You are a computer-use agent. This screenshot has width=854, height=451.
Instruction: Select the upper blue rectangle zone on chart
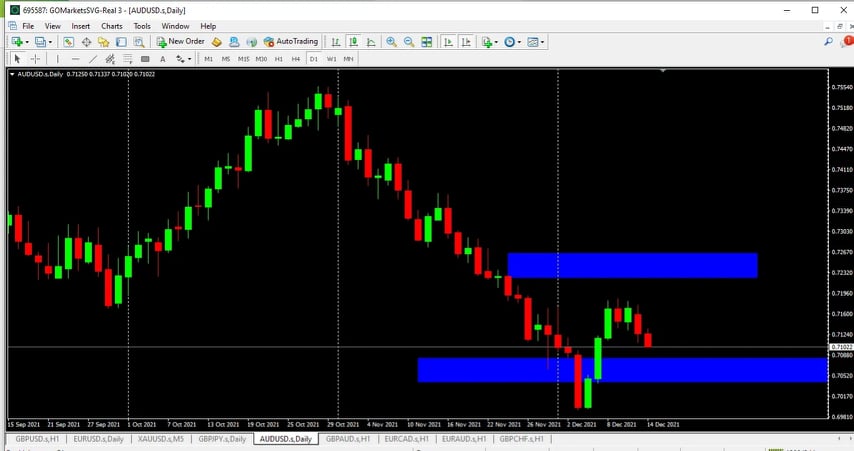pos(632,265)
